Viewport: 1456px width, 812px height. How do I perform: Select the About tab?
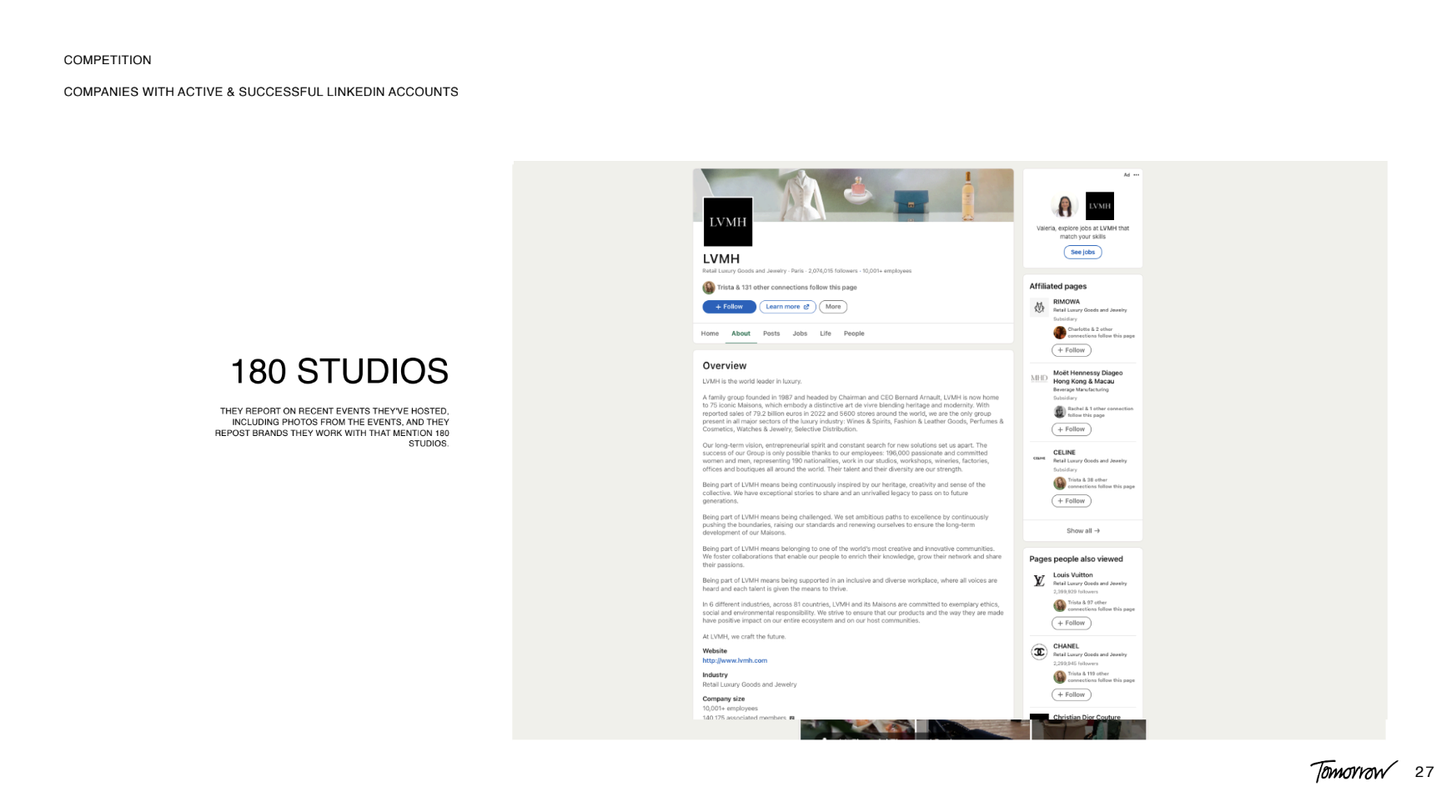[741, 333]
